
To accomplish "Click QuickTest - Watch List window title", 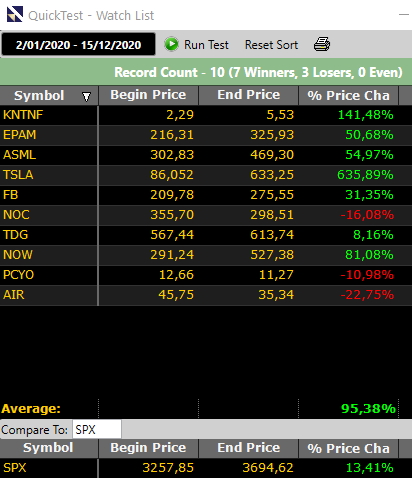I will (91, 15).
